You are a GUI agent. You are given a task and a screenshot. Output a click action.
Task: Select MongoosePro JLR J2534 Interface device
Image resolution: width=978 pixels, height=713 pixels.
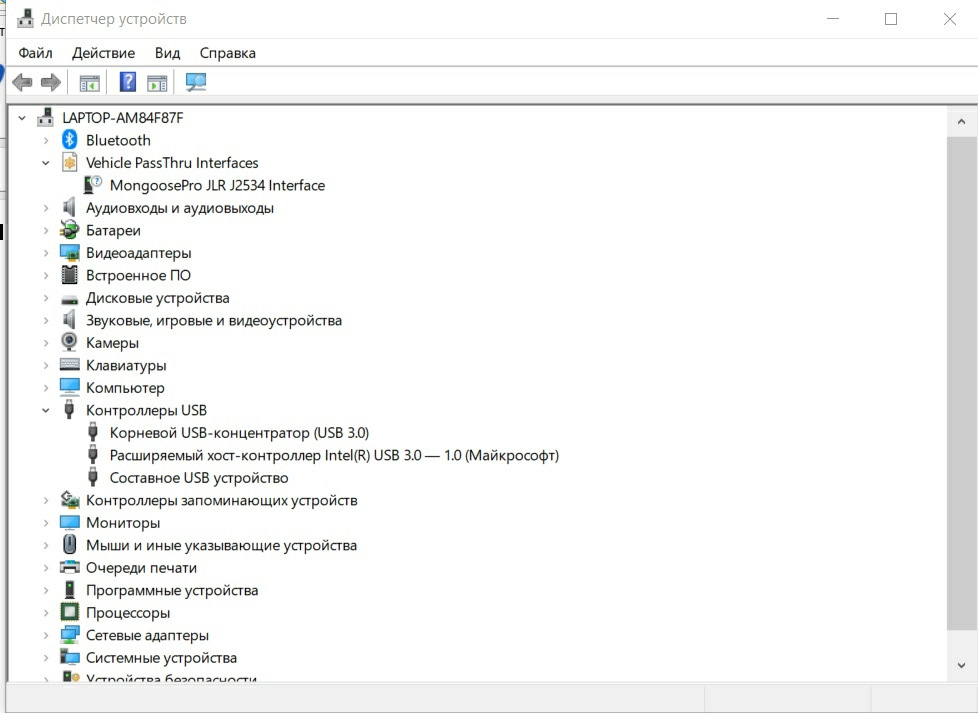click(x=217, y=185)
